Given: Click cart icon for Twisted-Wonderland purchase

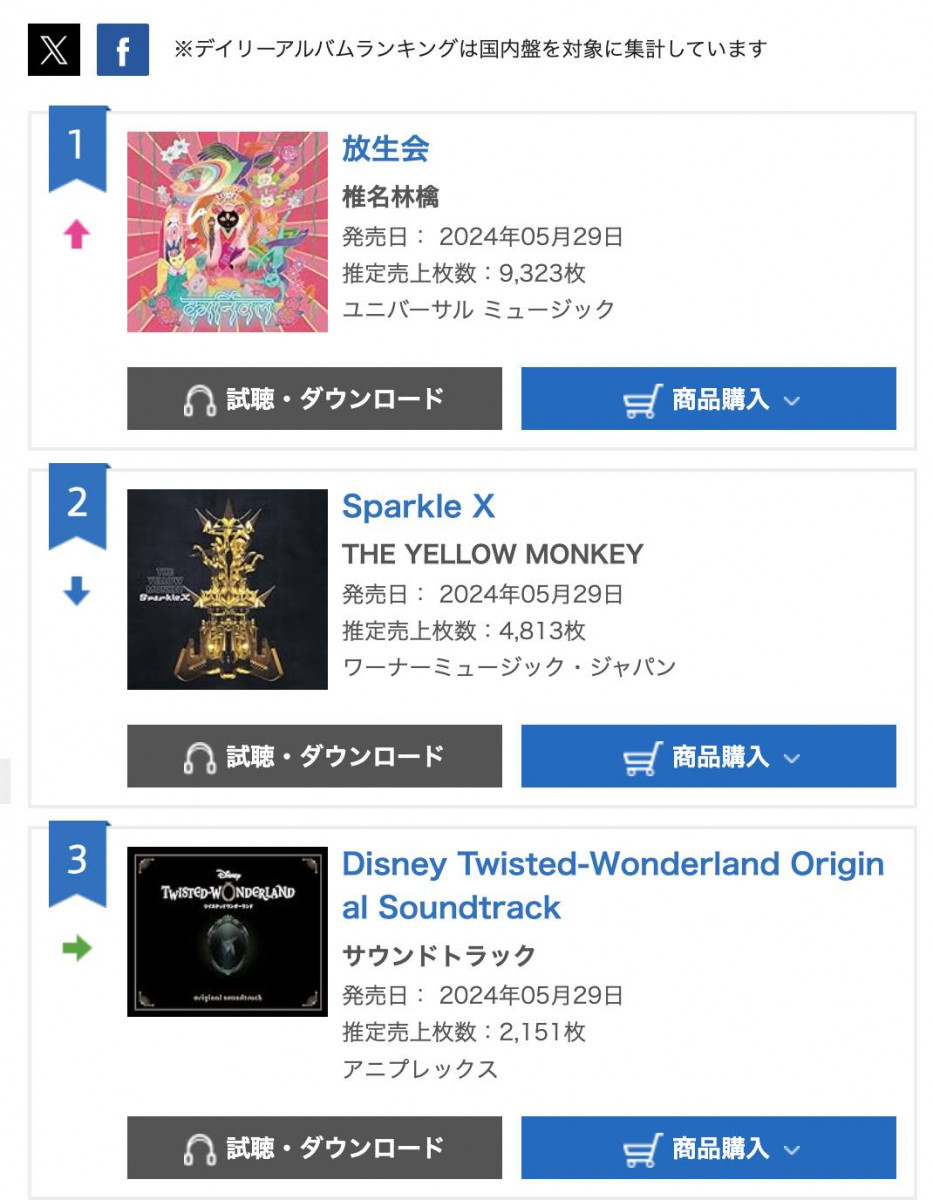Looking at the screenshot, I should coord(641,1149).
